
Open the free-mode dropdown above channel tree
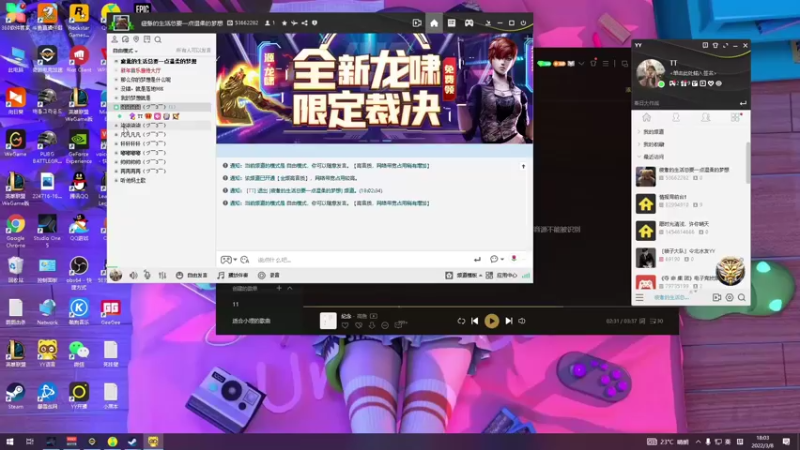tap(125, 51)
